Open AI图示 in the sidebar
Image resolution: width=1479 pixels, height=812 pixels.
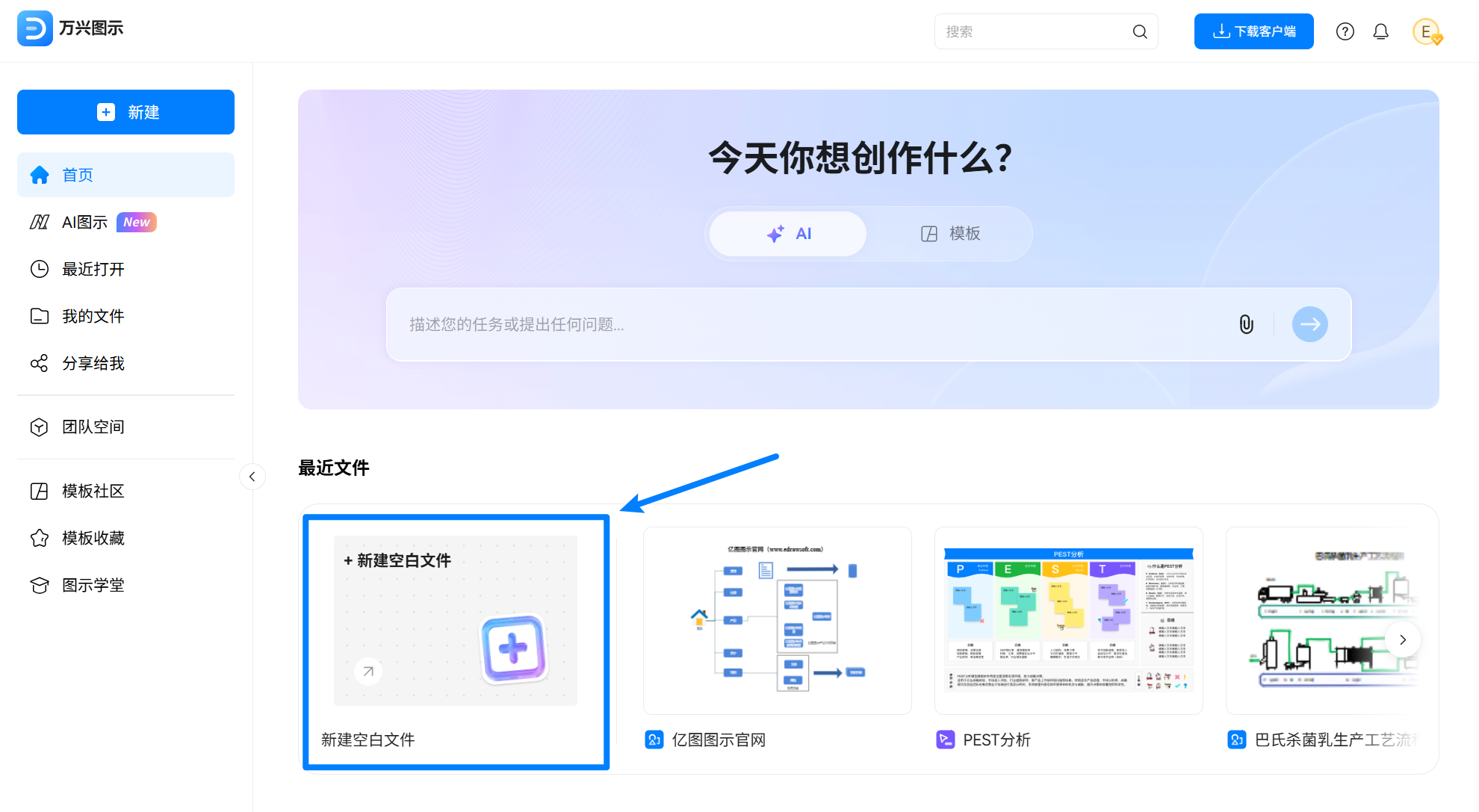coord(125,222)
